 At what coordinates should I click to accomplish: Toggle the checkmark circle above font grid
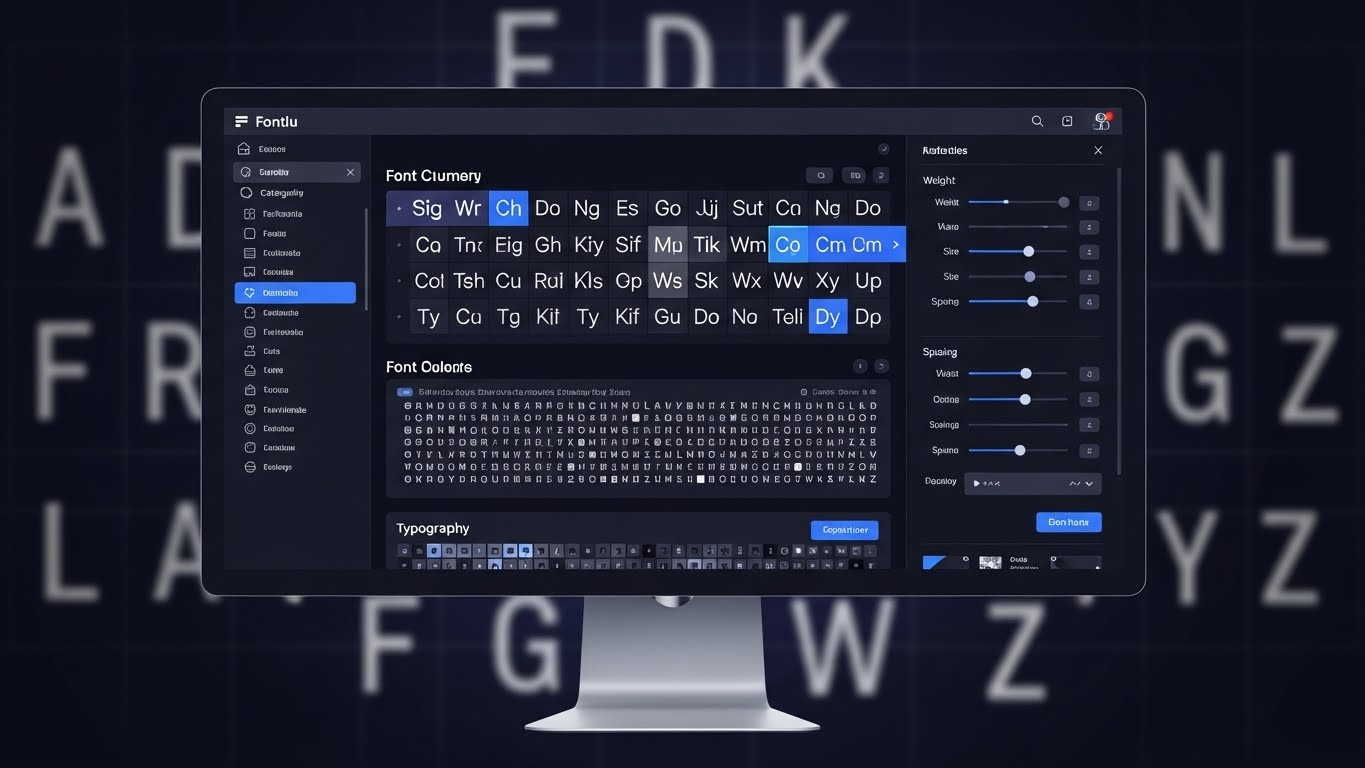[x=883, y=149]
